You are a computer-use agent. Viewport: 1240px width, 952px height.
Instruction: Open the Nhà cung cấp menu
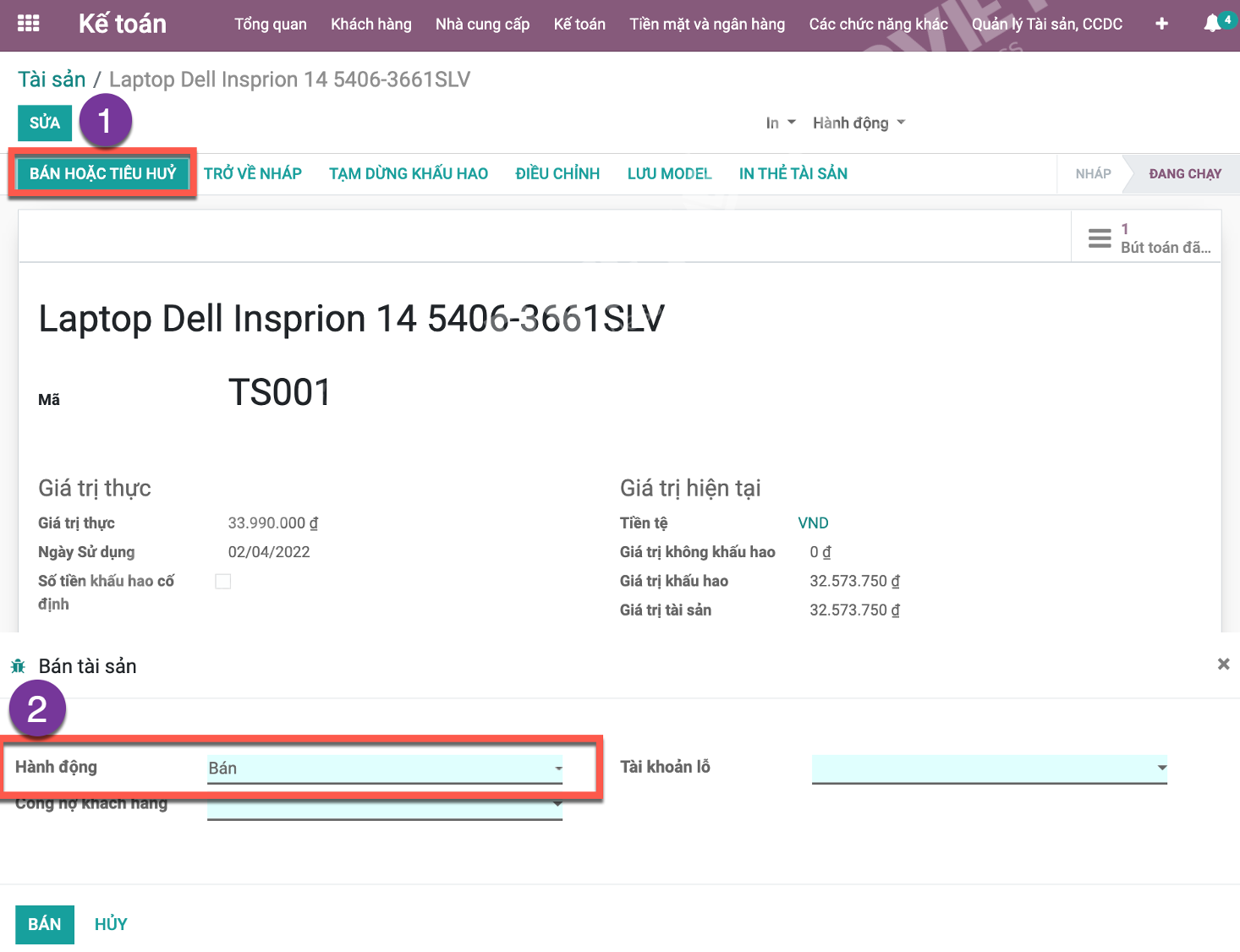click(x=482, y=25)
